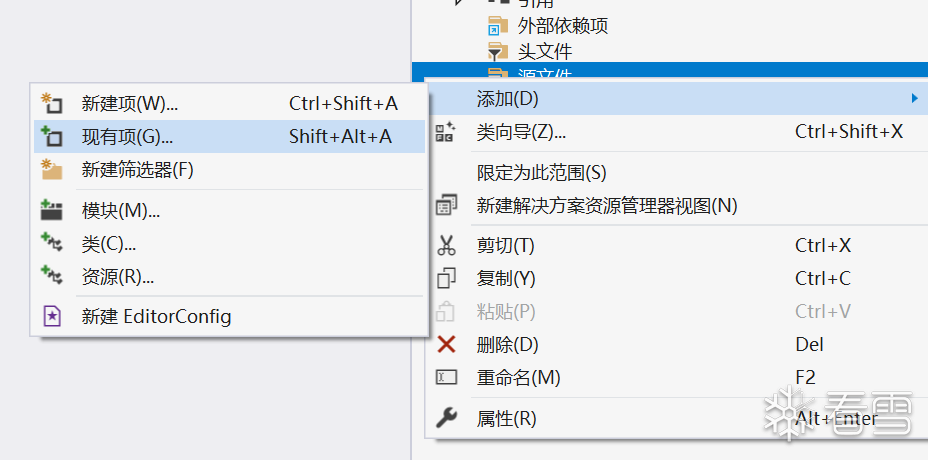Select the 头文件 folder in tree
Viewport: 928px width, 460px height.
coord(544,50)
